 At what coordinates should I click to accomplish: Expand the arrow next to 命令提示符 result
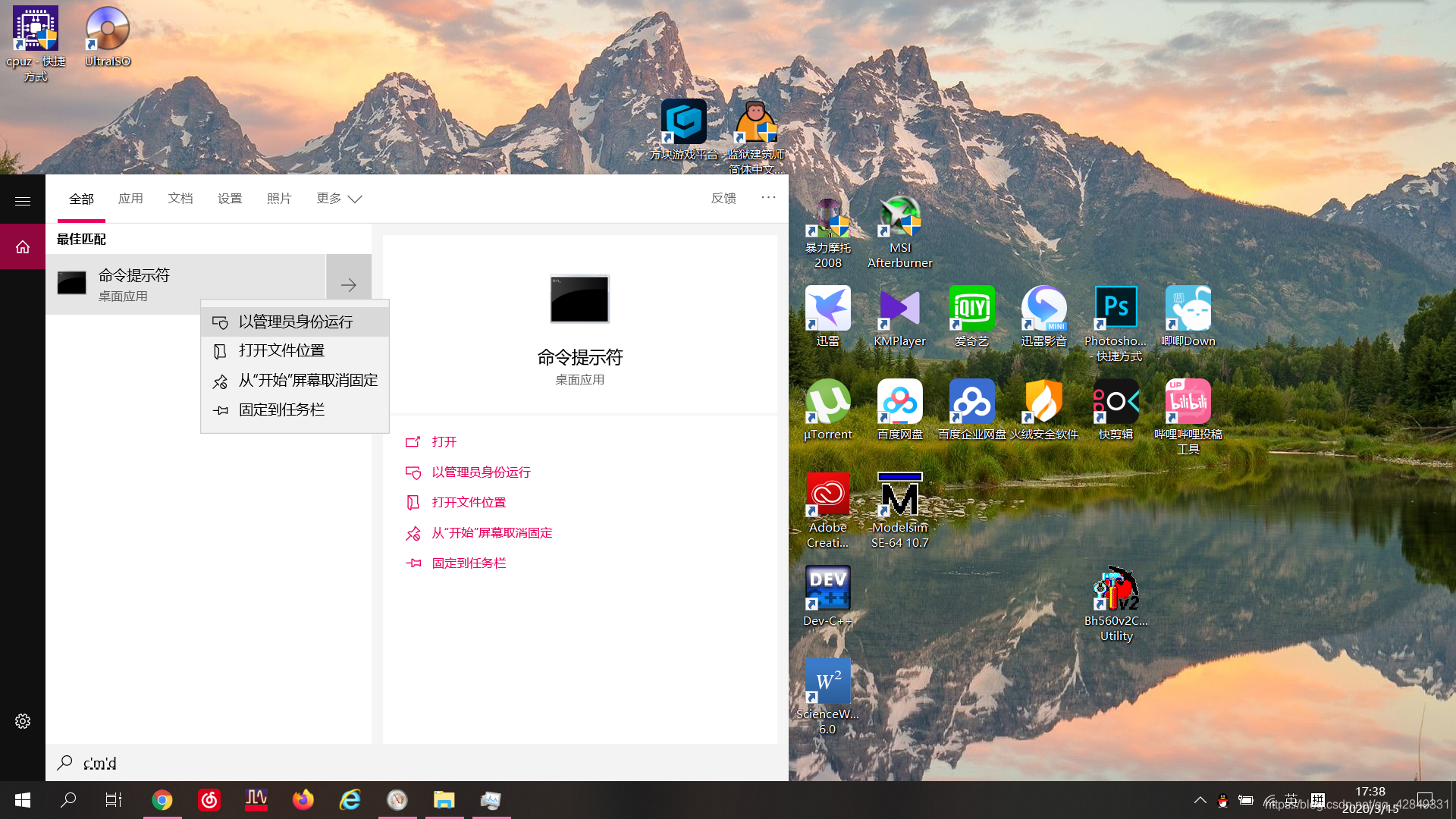pos(349,285)
